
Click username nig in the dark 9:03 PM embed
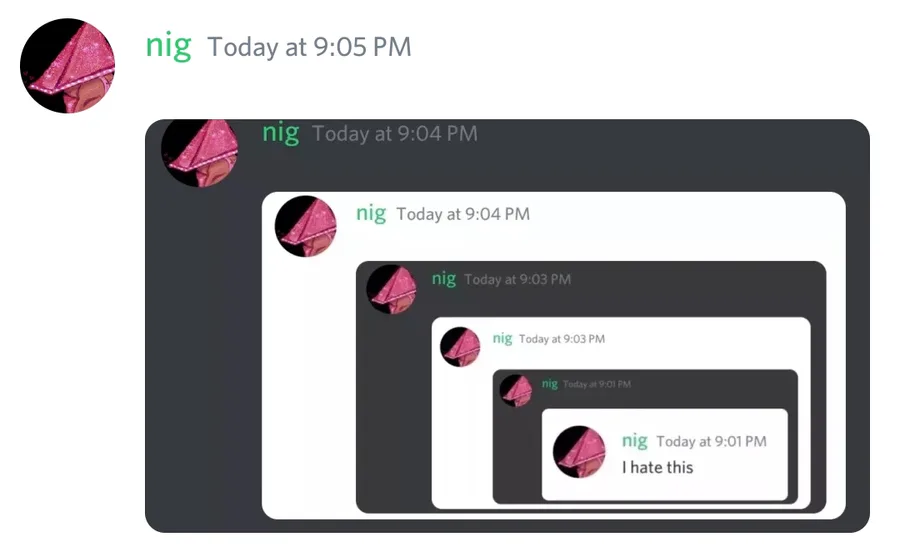pos(444,279)
